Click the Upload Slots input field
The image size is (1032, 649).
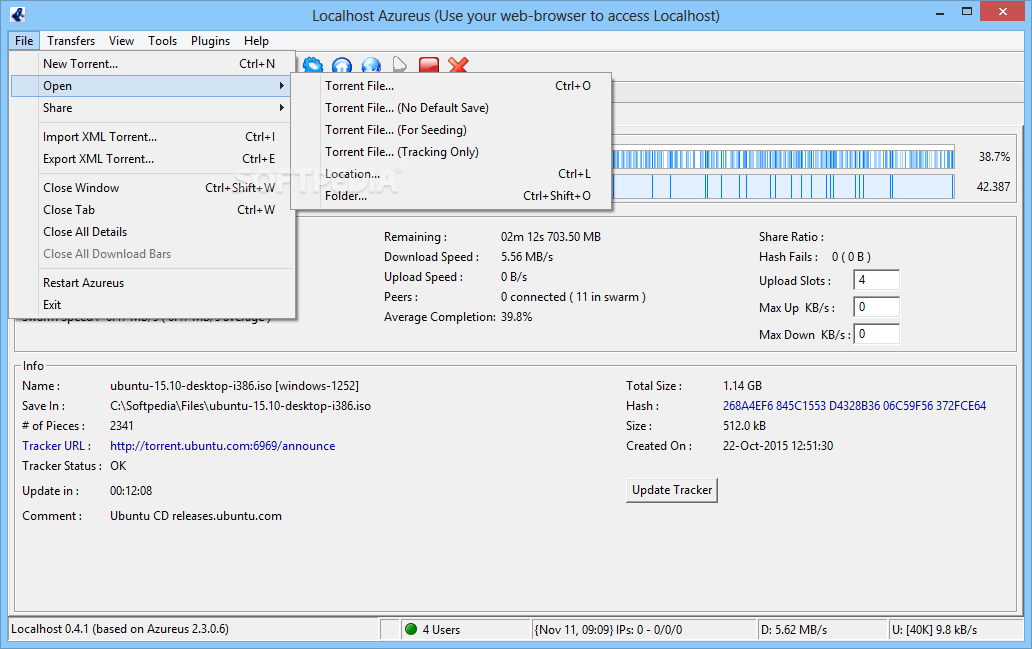876,280
